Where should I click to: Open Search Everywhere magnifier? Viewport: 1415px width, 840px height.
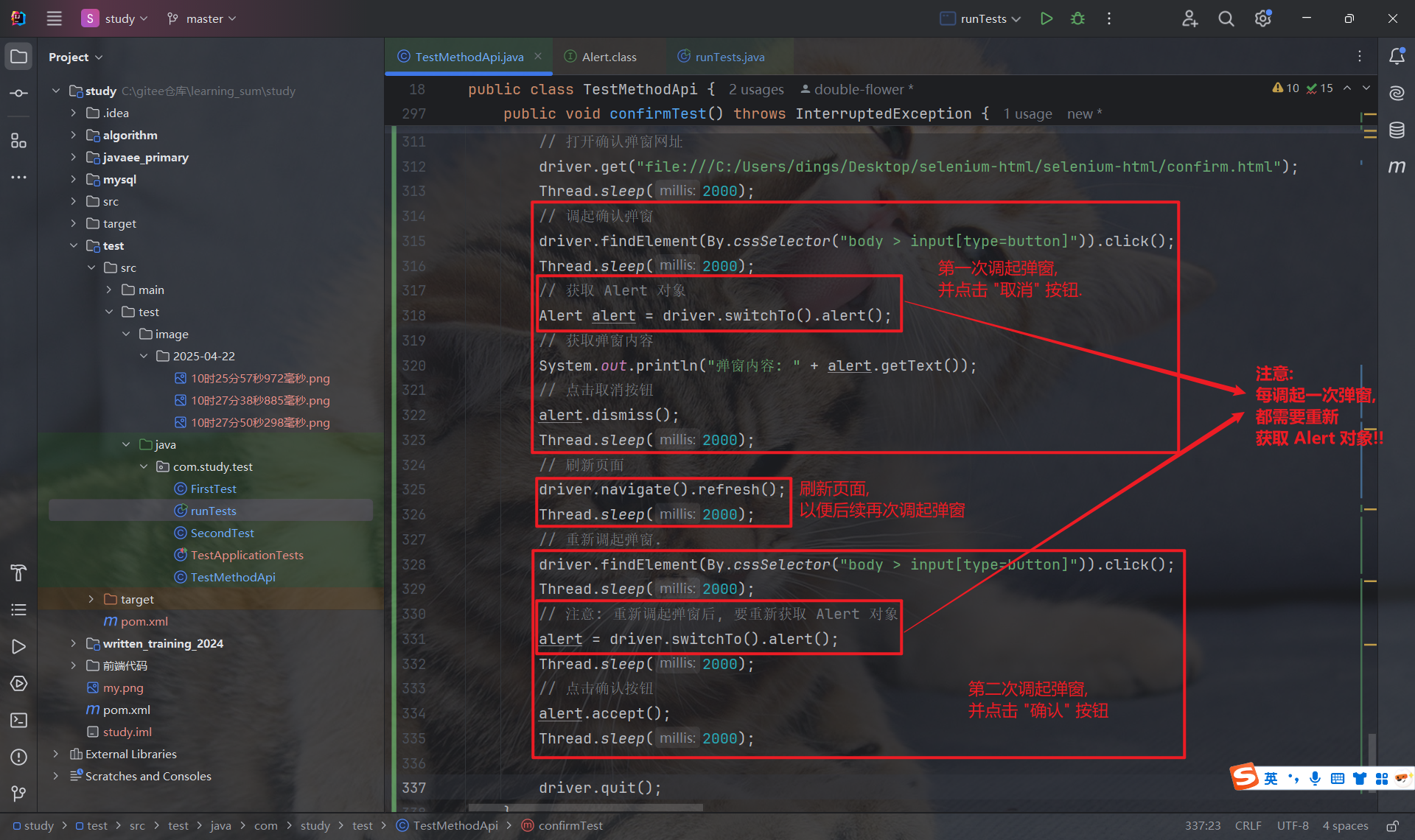click(1226, 18)
